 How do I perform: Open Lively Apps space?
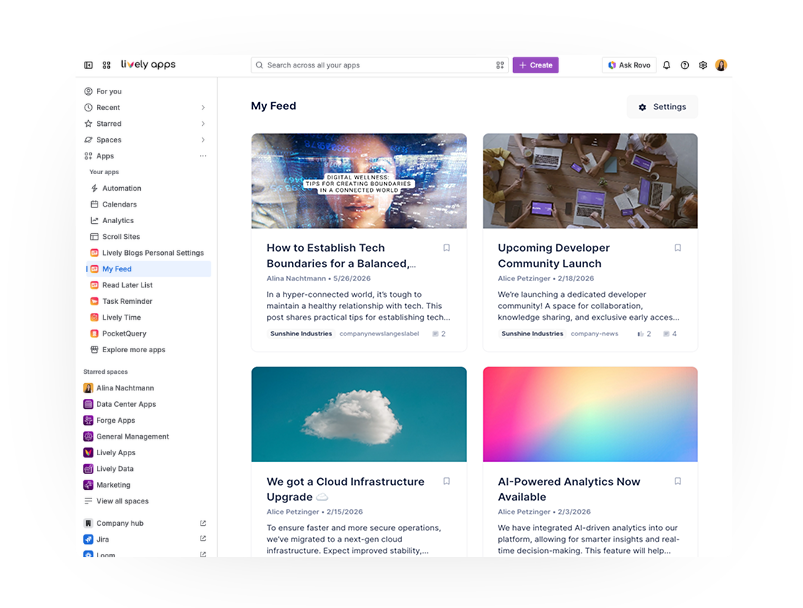tap(147, 452)
